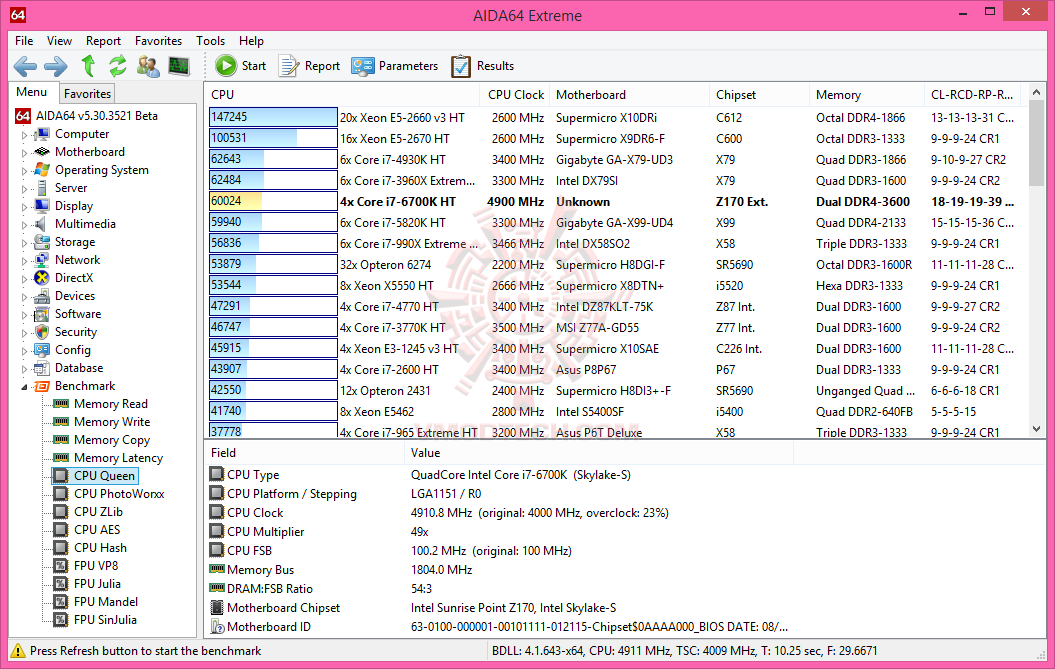This screenshot has width=1055, height=669.
Task: Open the system monitor graph icon
Action: 179,66
